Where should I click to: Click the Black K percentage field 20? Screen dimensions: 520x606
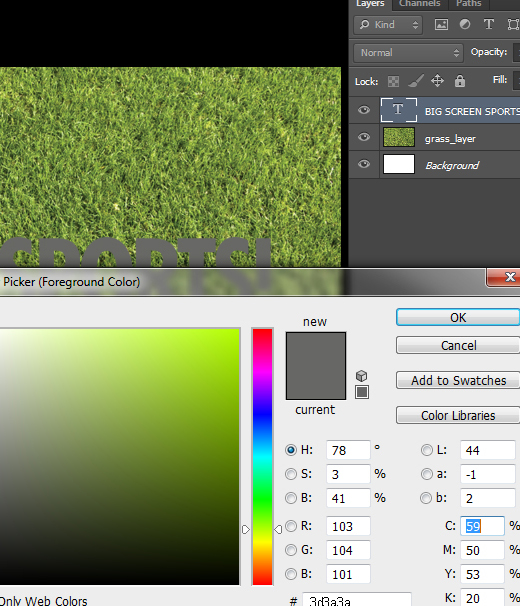[482, 597]
